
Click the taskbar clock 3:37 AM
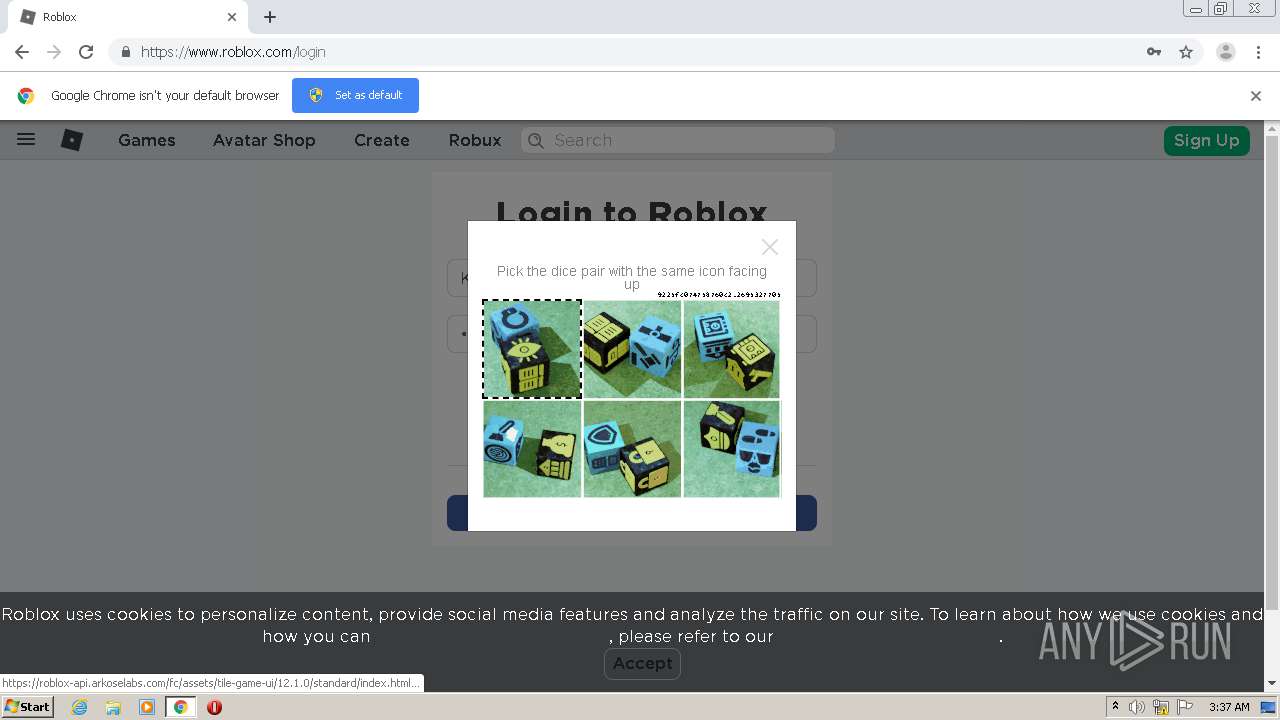pos(1229,707)
